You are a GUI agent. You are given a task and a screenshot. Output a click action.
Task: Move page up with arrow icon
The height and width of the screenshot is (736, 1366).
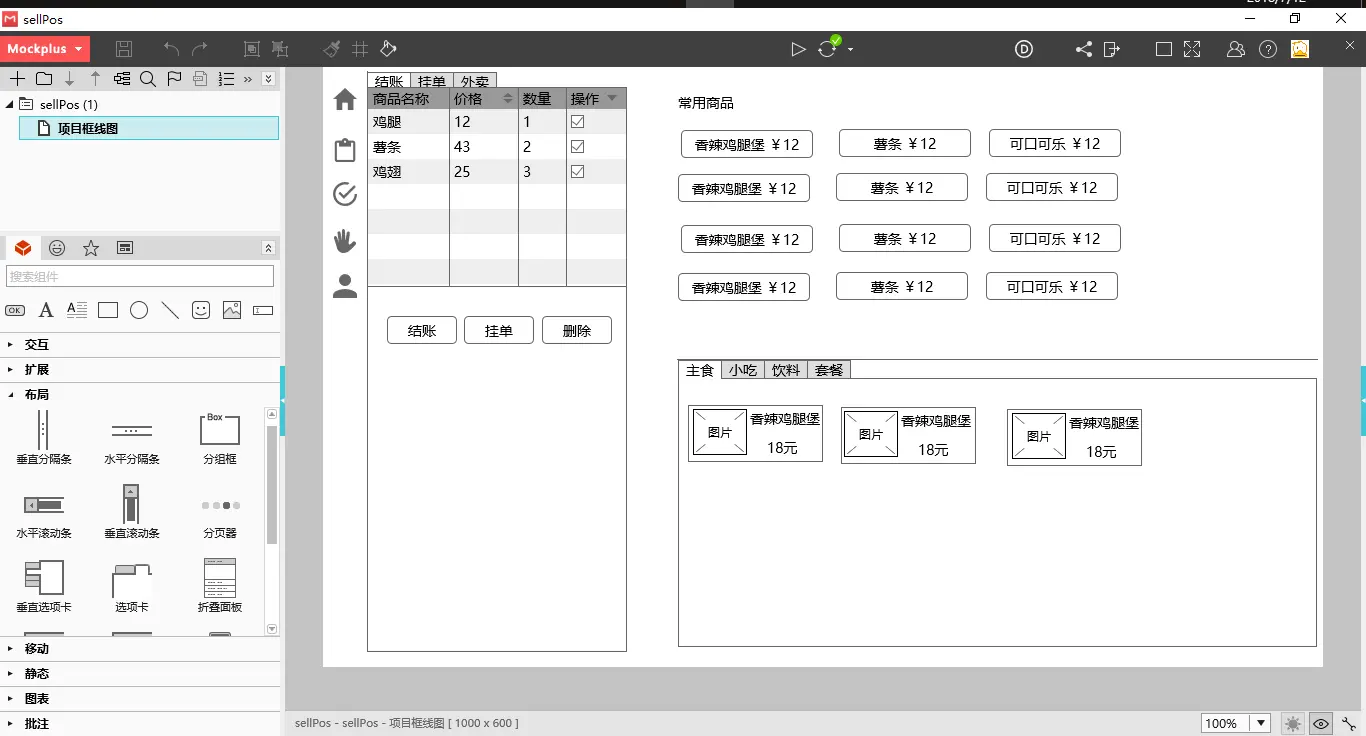(x=96, y=79)
